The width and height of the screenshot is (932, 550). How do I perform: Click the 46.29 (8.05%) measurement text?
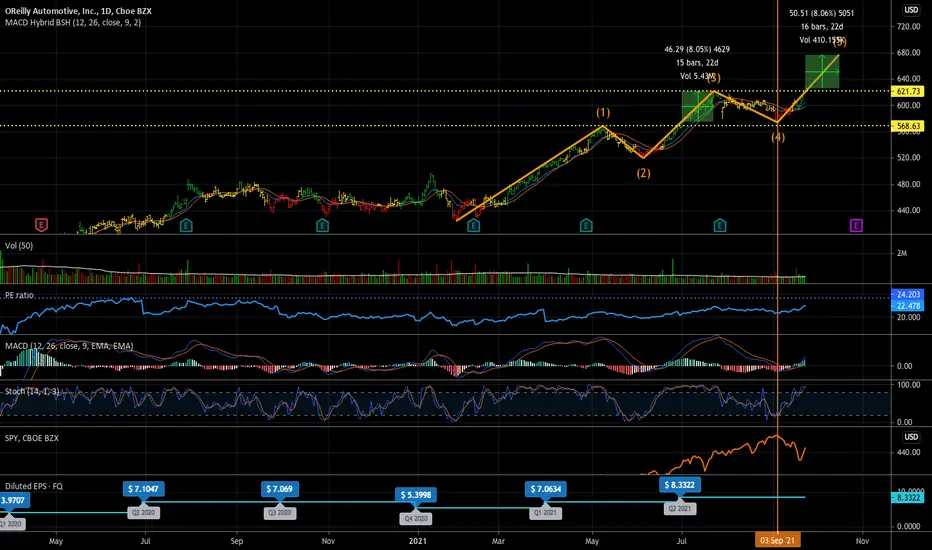click(697, 49)
